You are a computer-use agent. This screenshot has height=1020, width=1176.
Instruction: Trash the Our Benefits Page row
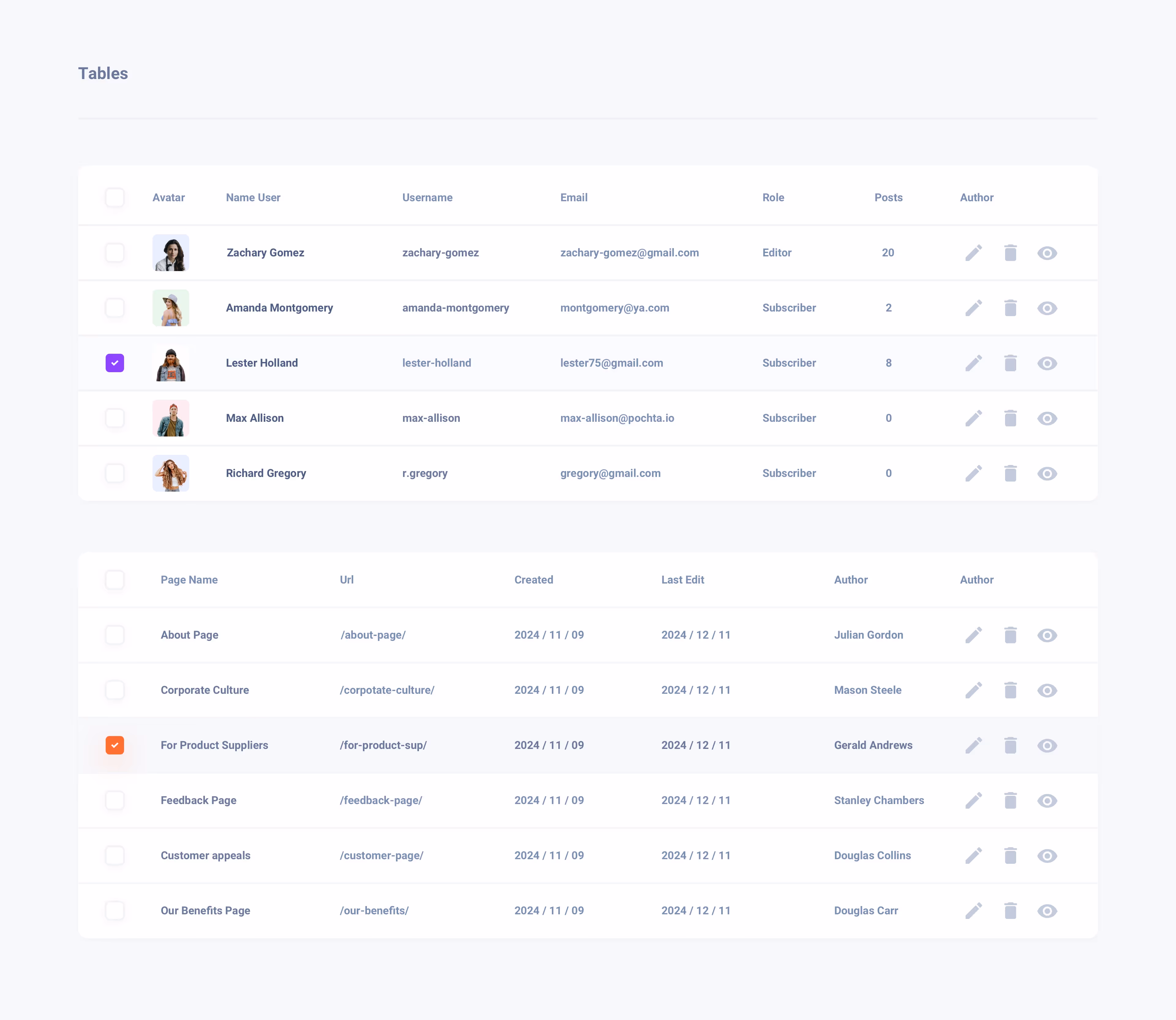coord(1010,911)
